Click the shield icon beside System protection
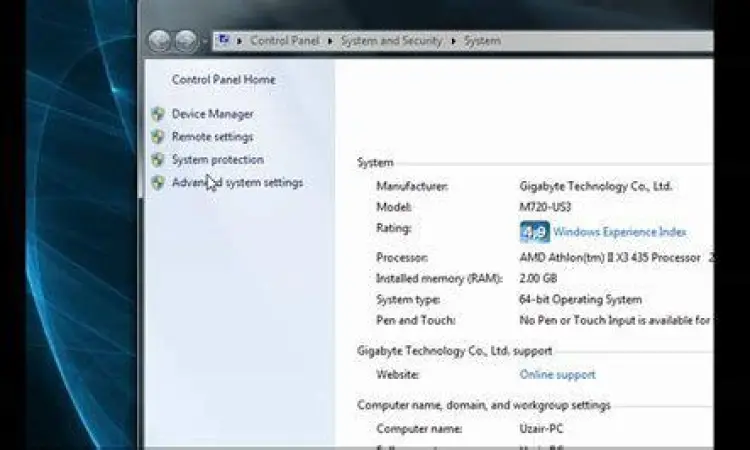Viewport: 750px width, 450px height. pyautogui.click(x=158, y=160)
